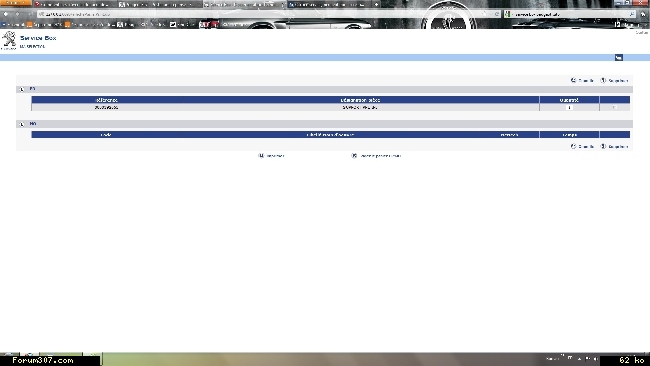Click the right link with icon below the tables
The width and height of the screenshot is (650, 366).
[376, 156]
